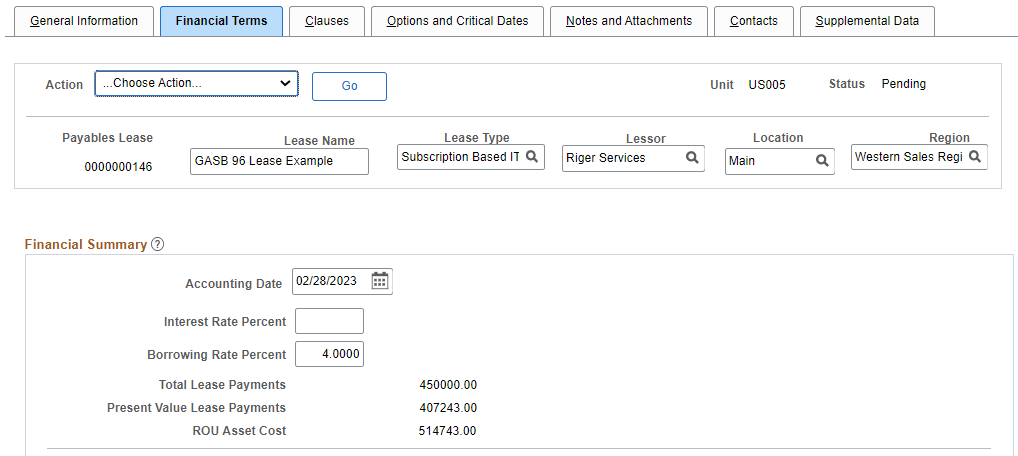Open the Notes and Attachments tab
The height and width of the screenshot is (456, 1018).
click(x=628, y=21)
